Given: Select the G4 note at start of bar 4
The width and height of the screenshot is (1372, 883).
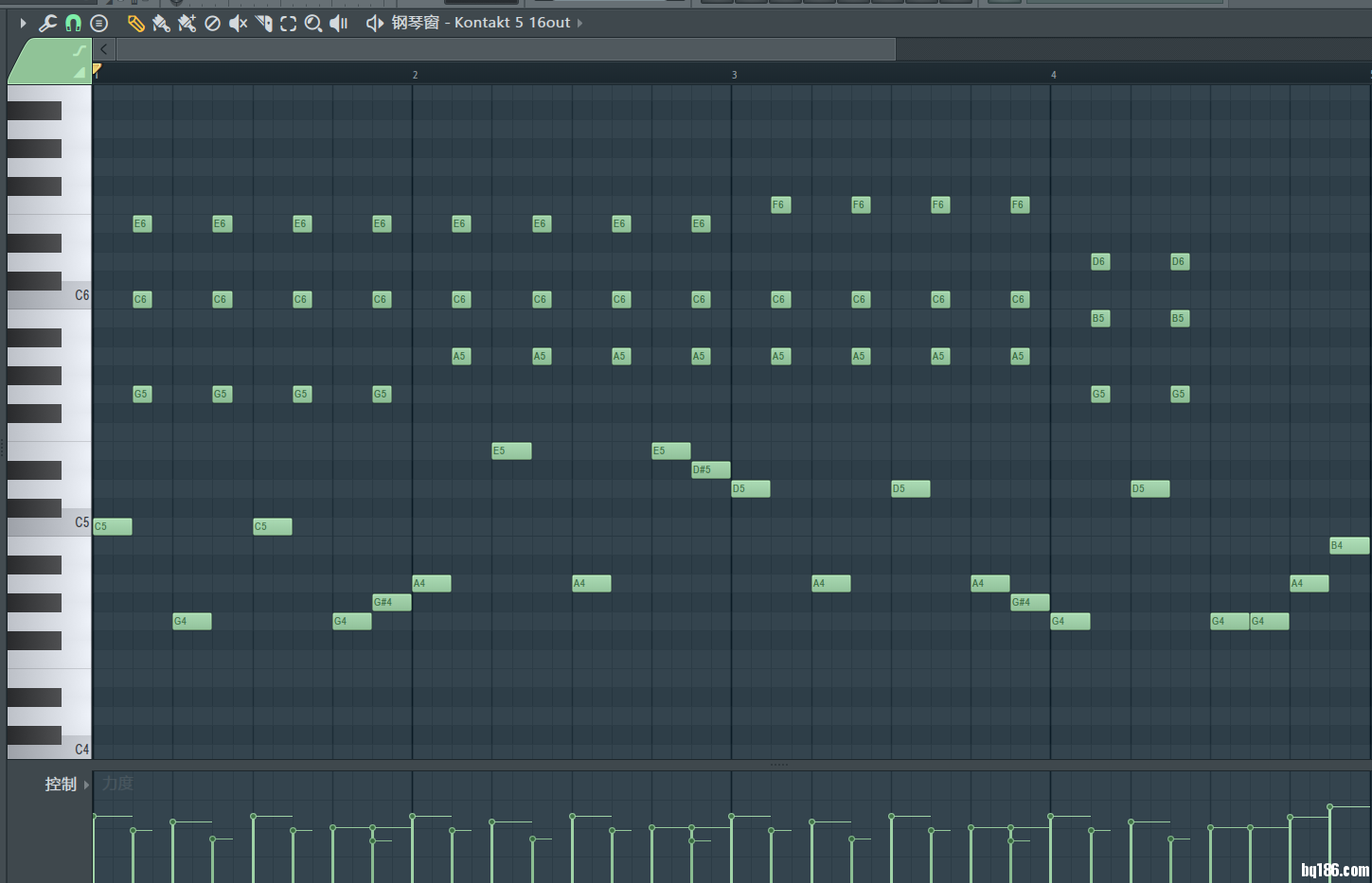Looking at the screenshot, I should click(1070, 621).
